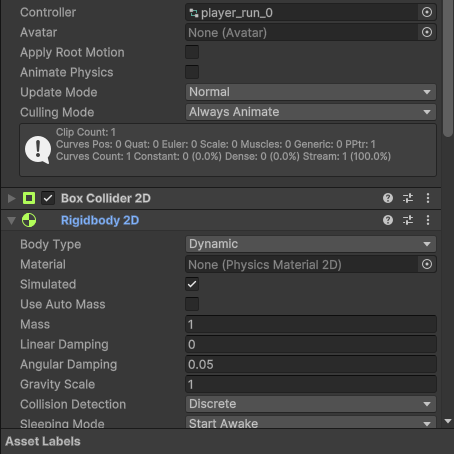The width and height of the screenshot is (454, 454).
Task: Click the Avatar label
Action: pyautogui.click(x=39, y=32)
